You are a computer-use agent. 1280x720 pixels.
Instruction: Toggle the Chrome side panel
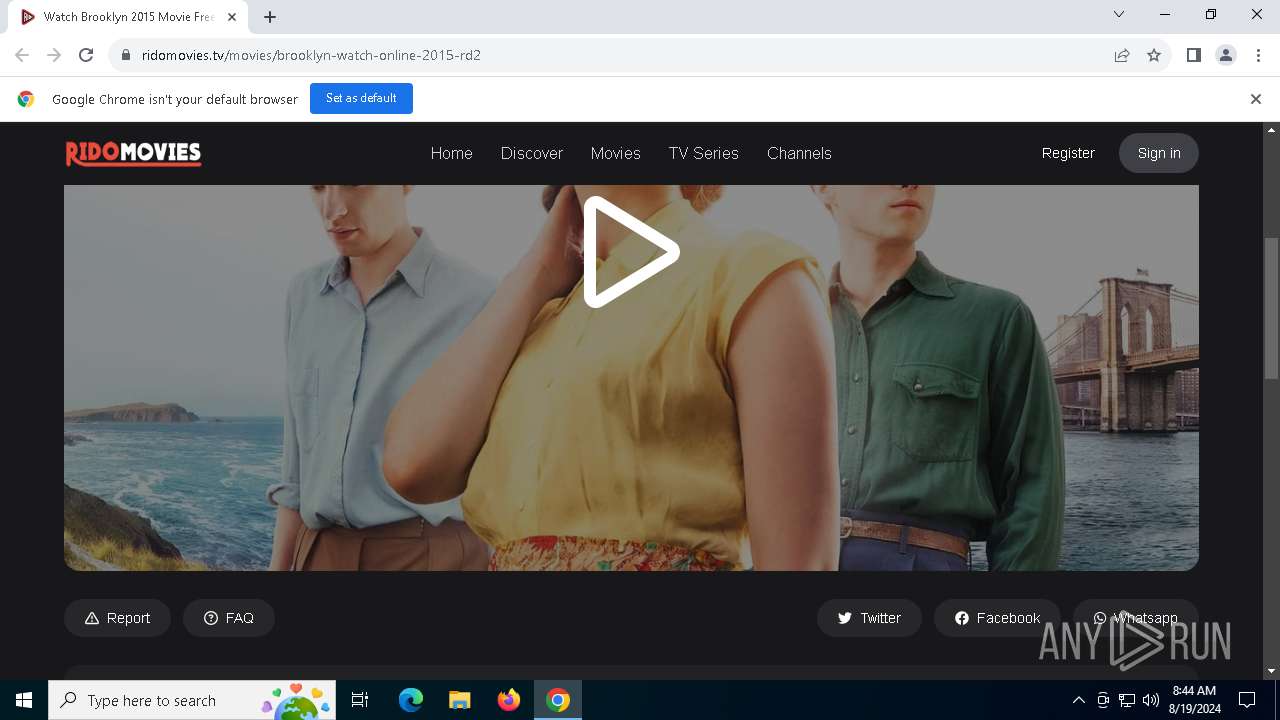coord(1193,55)
